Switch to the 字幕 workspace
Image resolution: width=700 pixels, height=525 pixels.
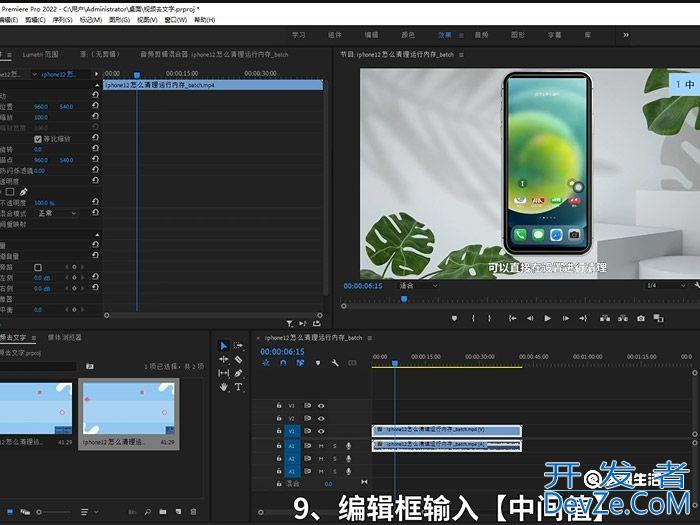tap(554, 35)
